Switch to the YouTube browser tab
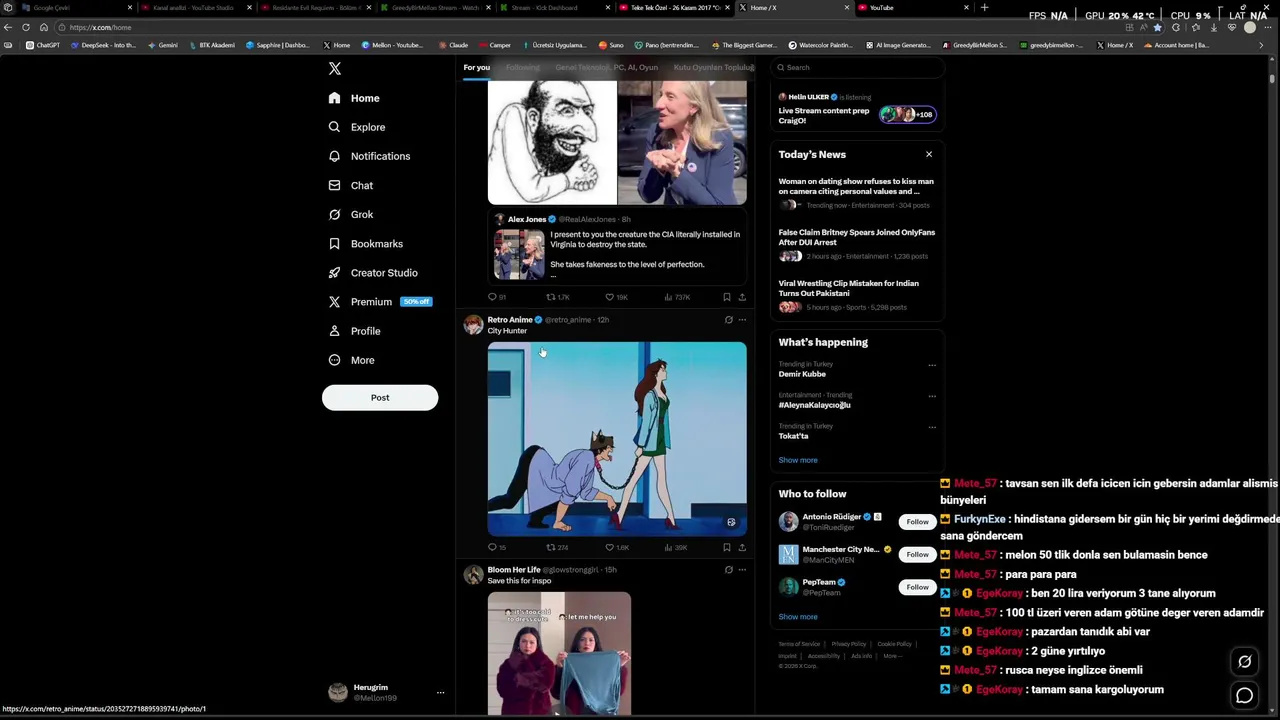Image resolution: width=1280 pixels, height=720 pixels. 913,8
